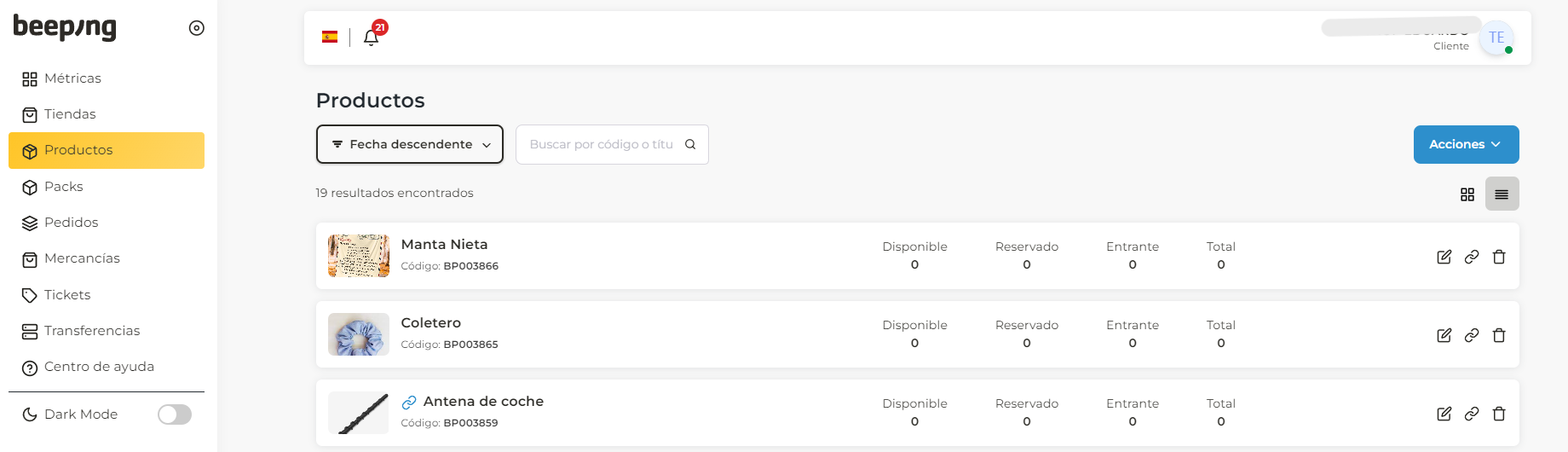
Task: Open the TE user avatar menu
Action: point(1496,38)
